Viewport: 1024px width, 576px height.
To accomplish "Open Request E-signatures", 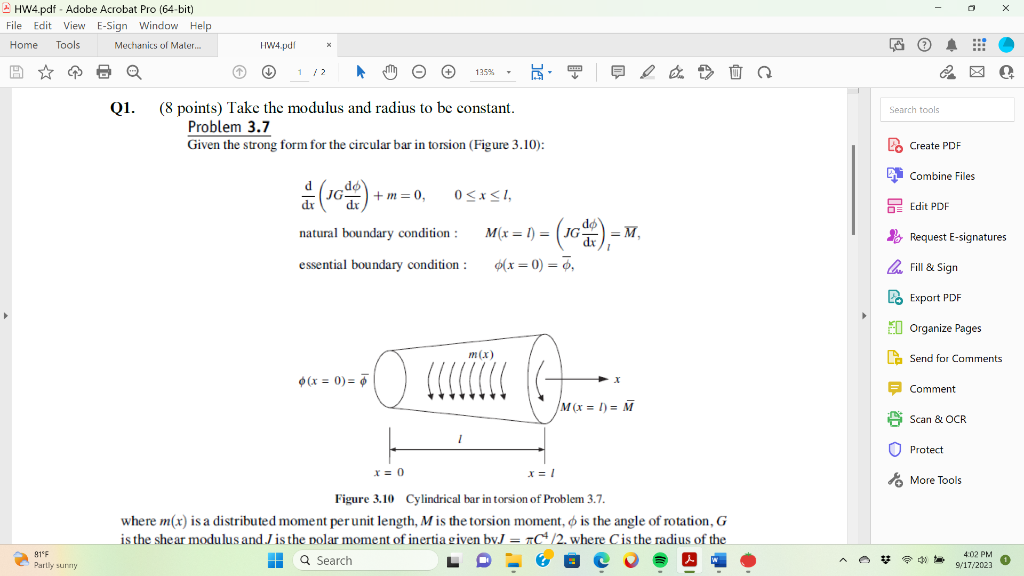I will click(x=949, y=237).
